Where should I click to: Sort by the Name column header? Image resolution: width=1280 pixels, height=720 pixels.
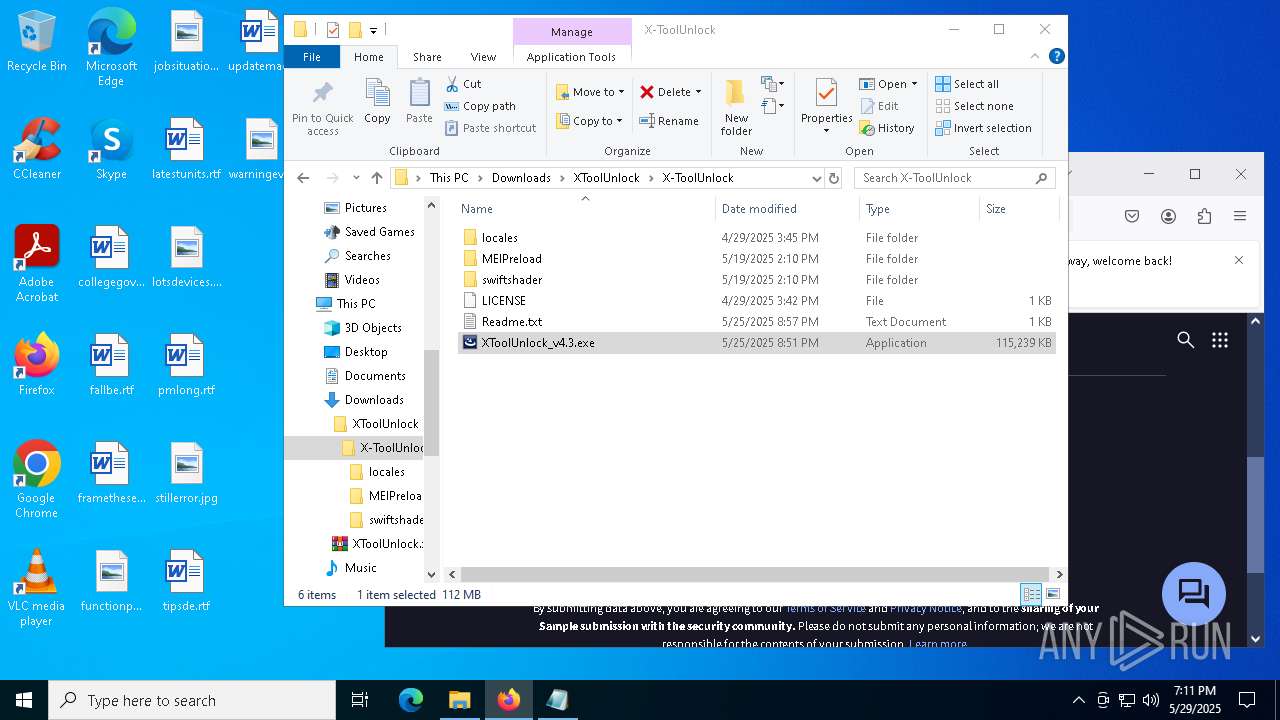click(586, 209)
